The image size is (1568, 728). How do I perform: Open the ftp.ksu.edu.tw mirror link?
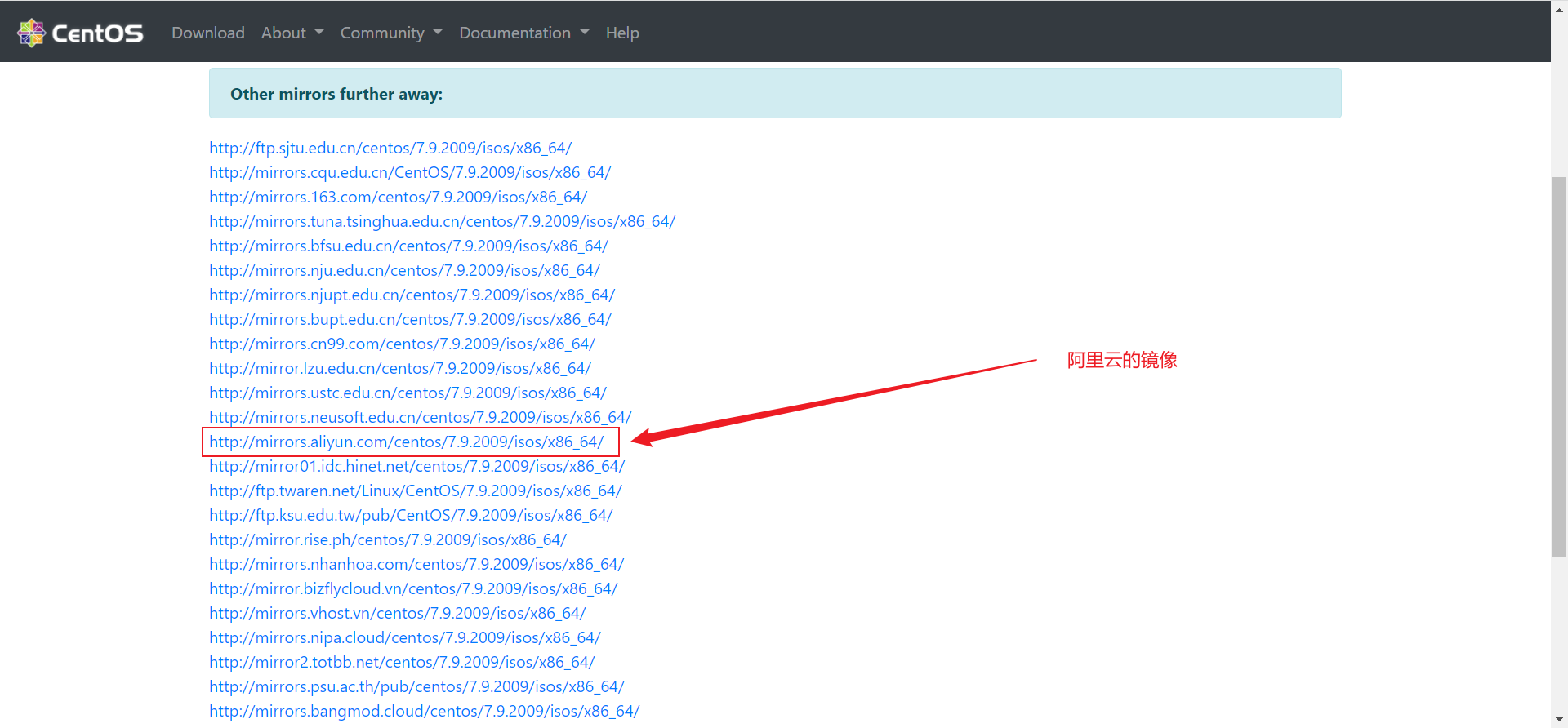pos(411,515)
